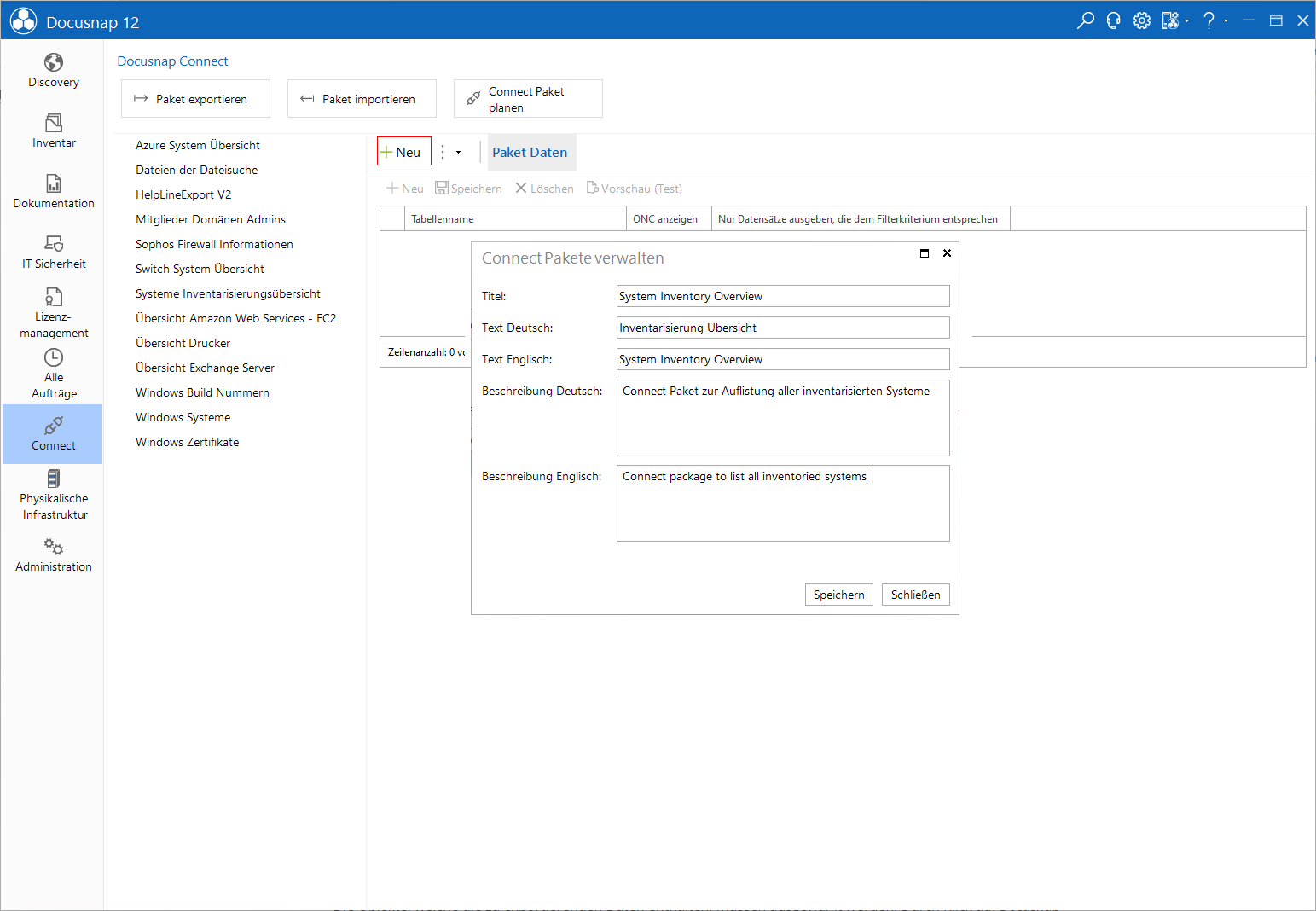Click Paket importieren button
Screen dimensions: 1316x911
coord(362,99)
